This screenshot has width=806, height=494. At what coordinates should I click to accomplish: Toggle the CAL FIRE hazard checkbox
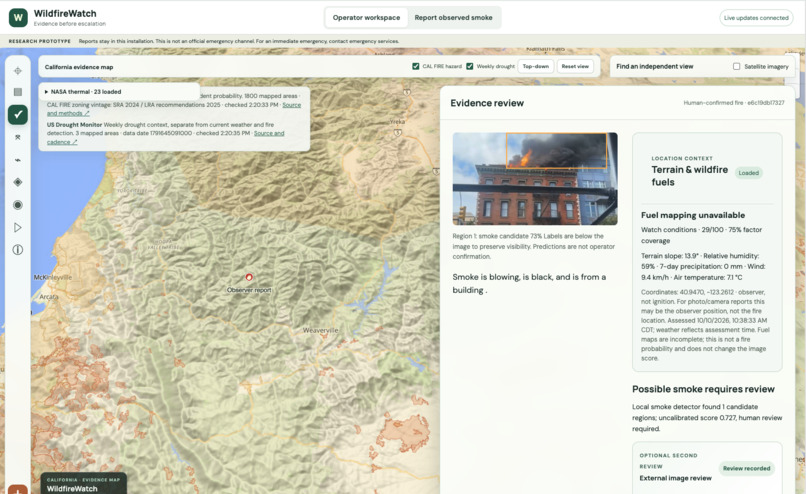(415, 66)
